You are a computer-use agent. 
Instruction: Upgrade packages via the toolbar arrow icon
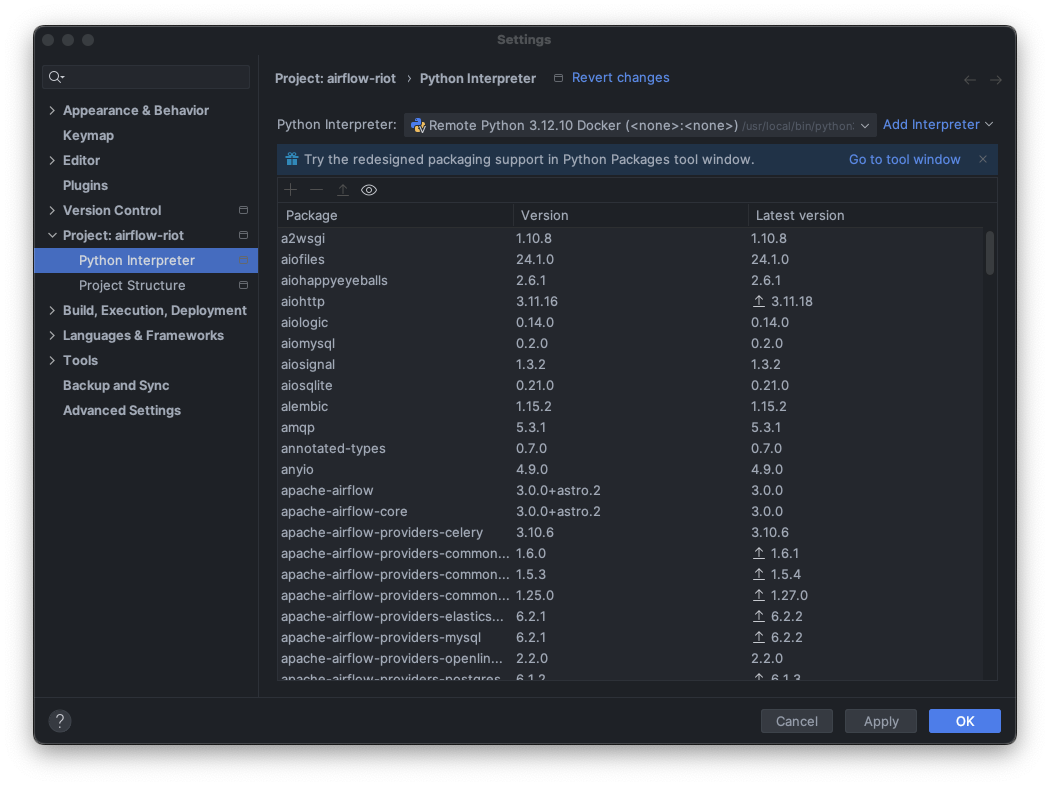[x=343, y=189]
